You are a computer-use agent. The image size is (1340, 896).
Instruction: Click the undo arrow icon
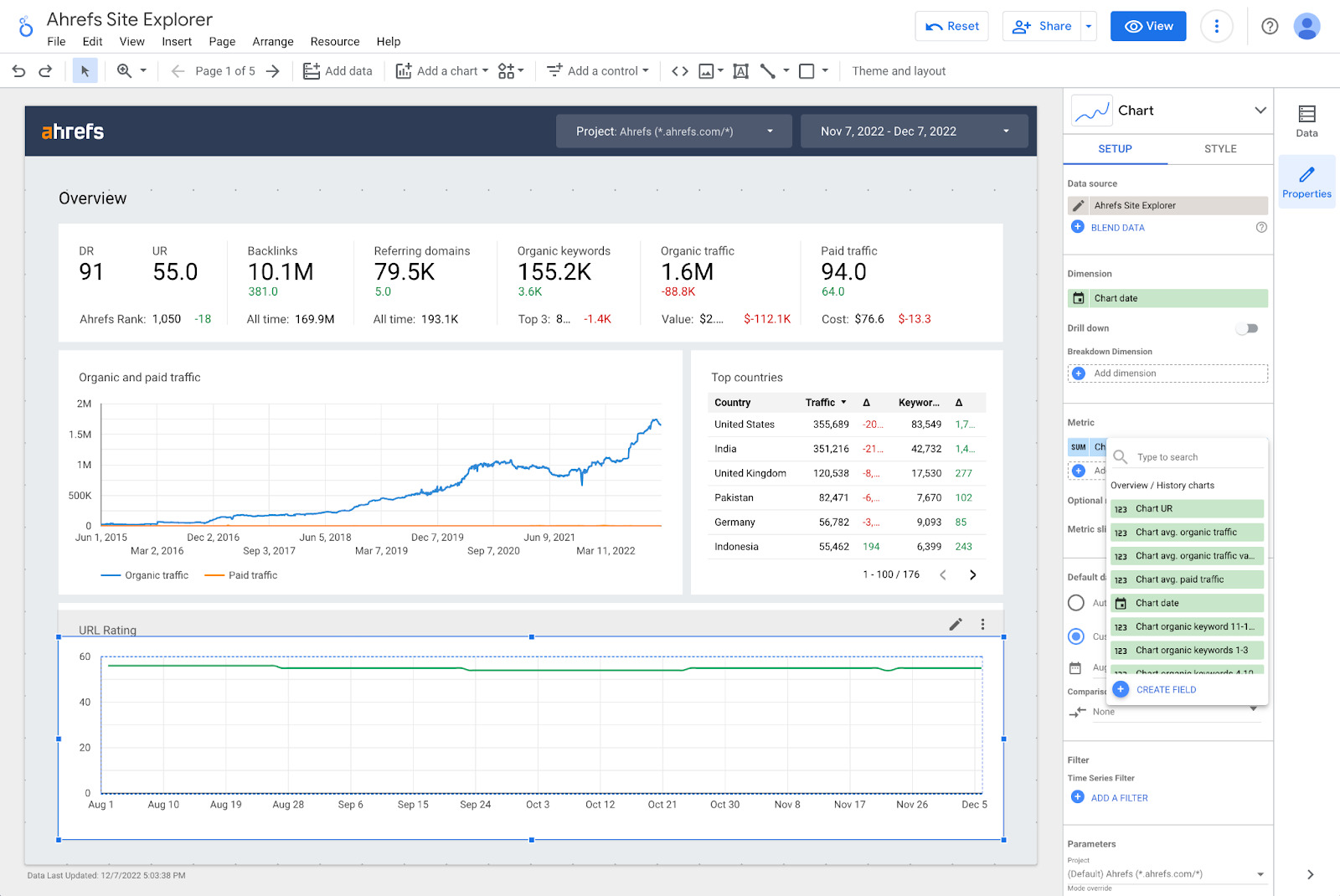(x=18, y=71)
